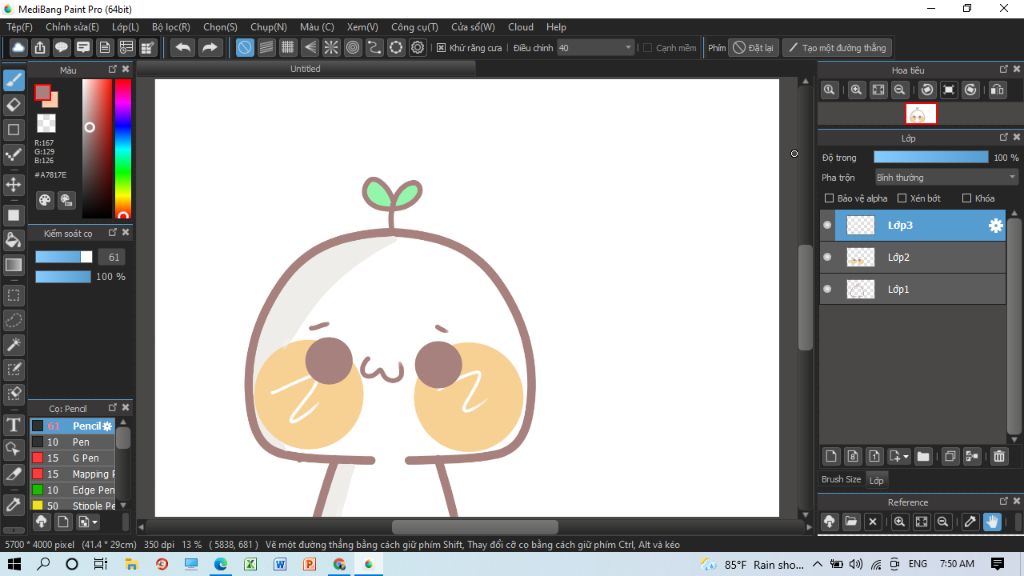Open the Lớp3 layer settings gear

point(995,225)
